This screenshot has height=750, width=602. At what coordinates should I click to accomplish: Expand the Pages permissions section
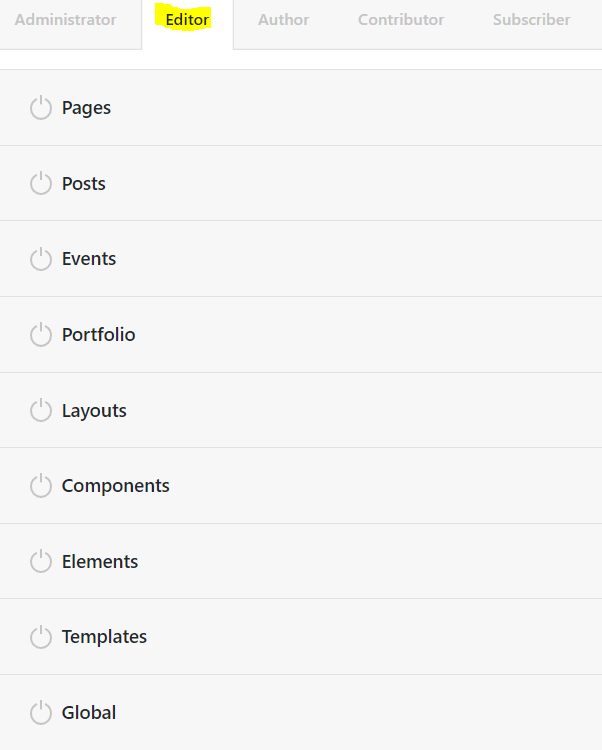tap(86, 108)
